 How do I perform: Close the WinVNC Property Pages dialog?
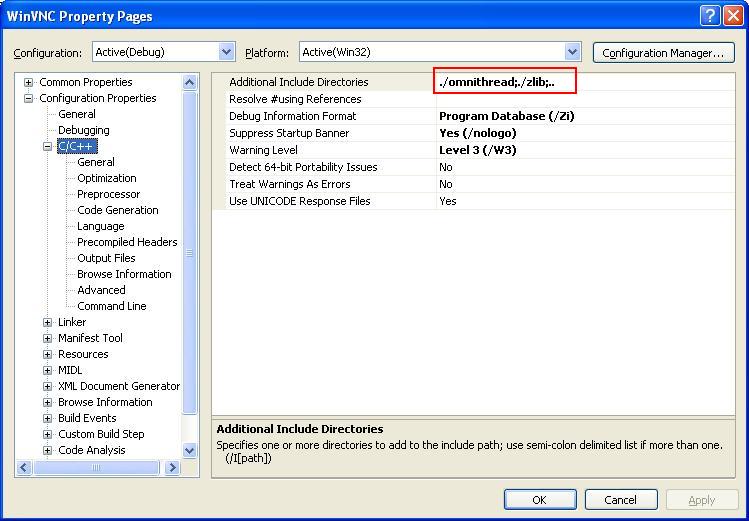(733, 16)
